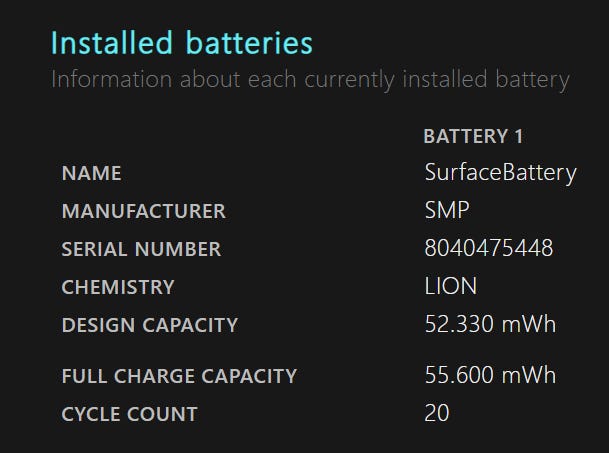The image size is (609, 453).
Task: Click the battery information subtitle text
Action: click(x=310, y=79)
